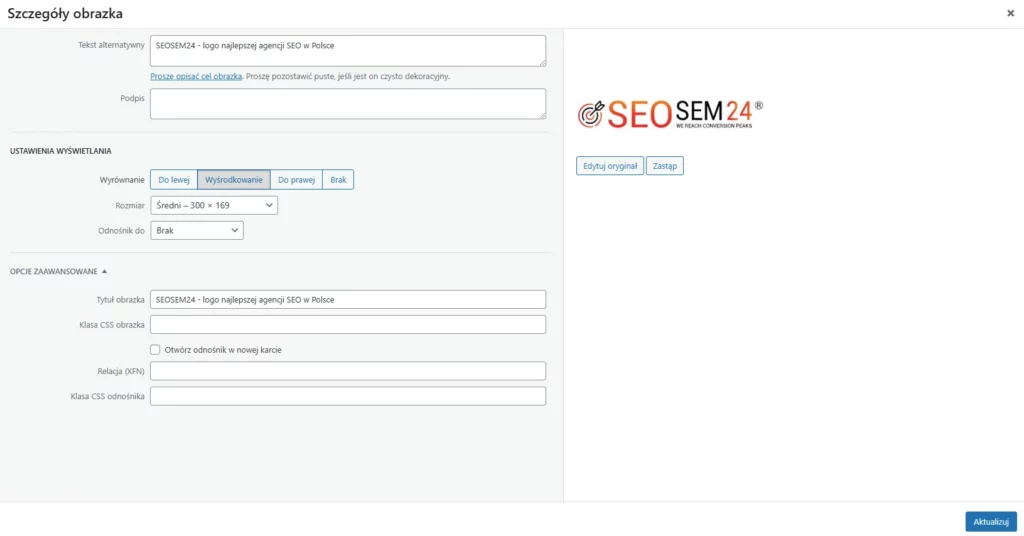Focus the Tytuł obrazka field
The height and width of the screenshot is (536, 1024).
click(348, 300)
